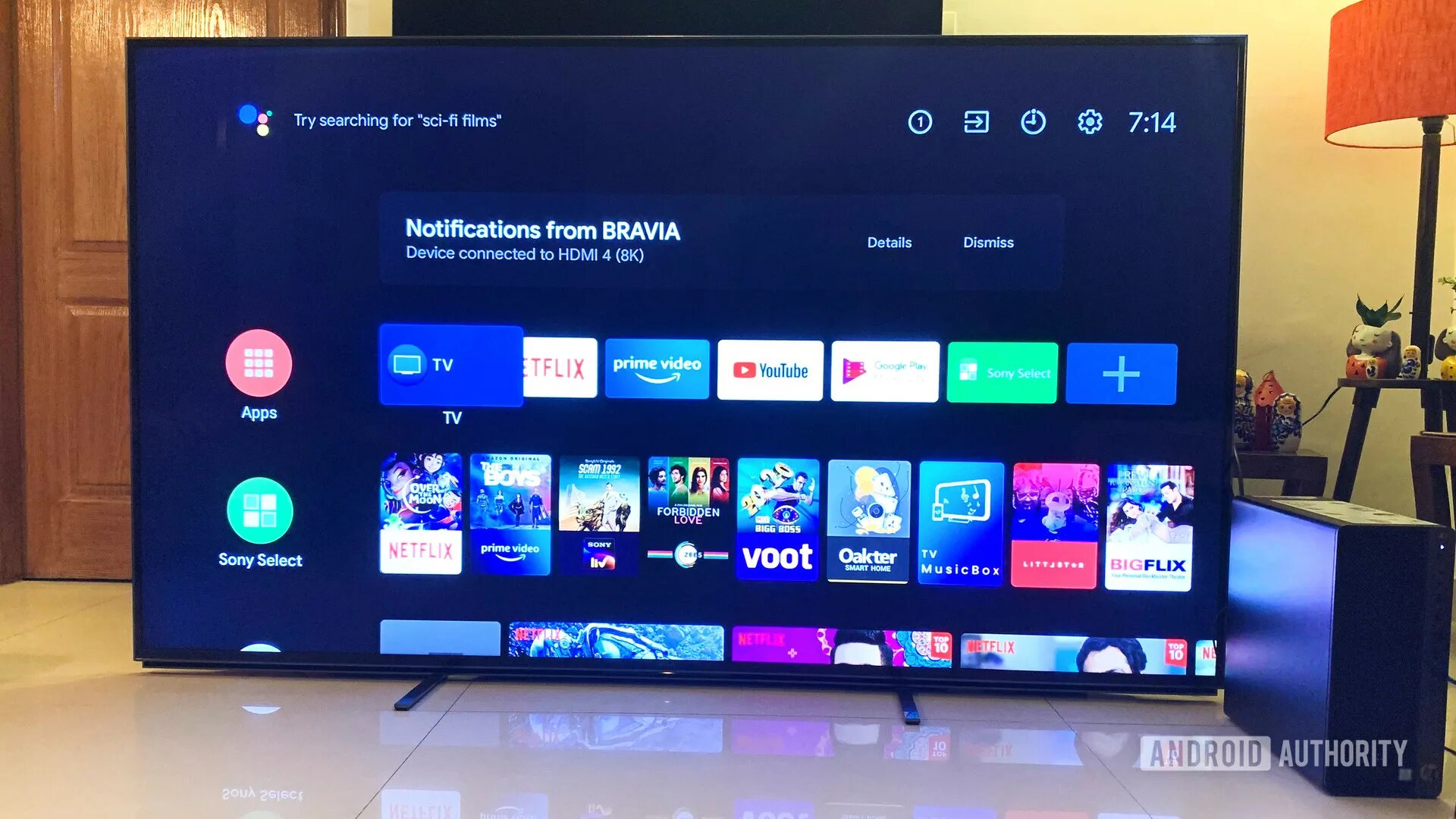Select the info circle icon
This screenshot has height=819, width=1456.
922,121
